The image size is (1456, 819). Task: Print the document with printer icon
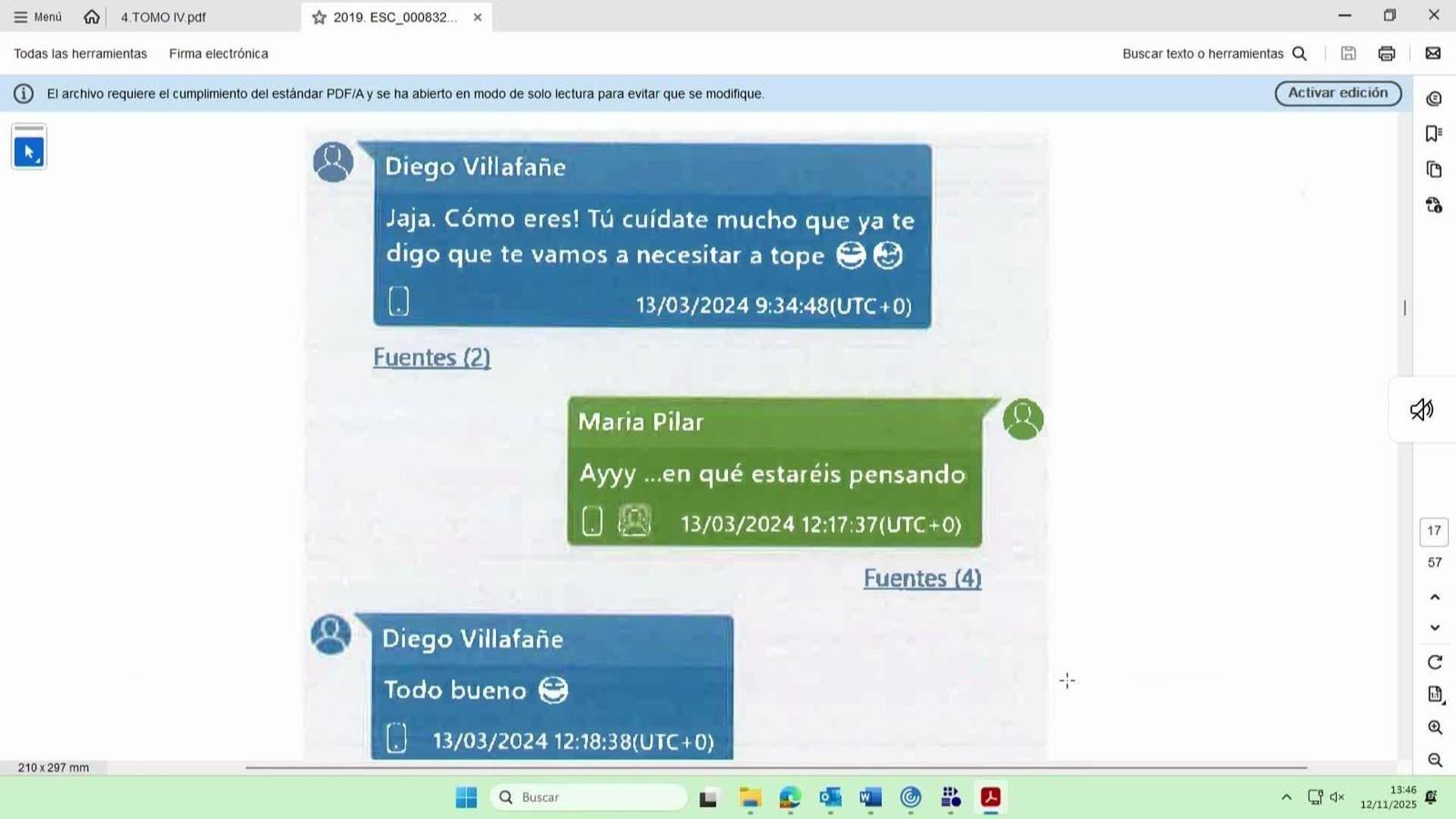(x=1386, y=54)
